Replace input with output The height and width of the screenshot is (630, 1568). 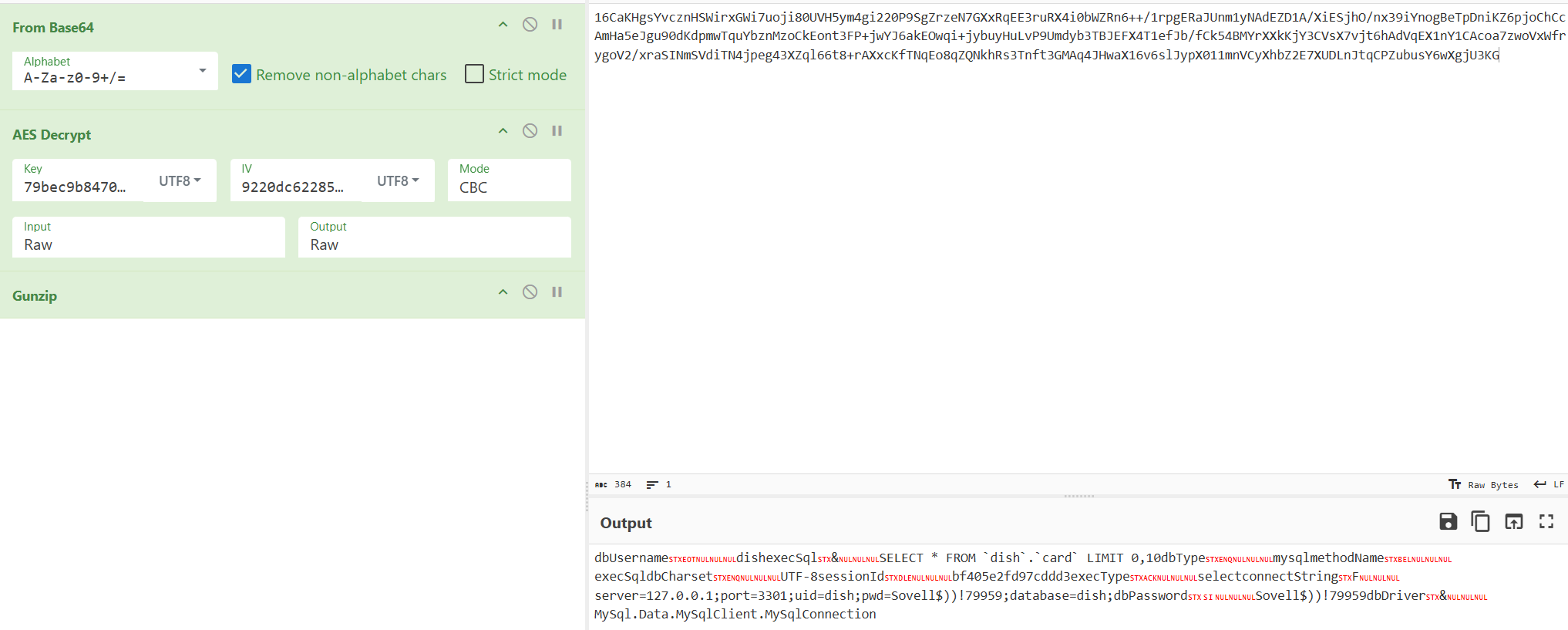[x=1513, y=522]
